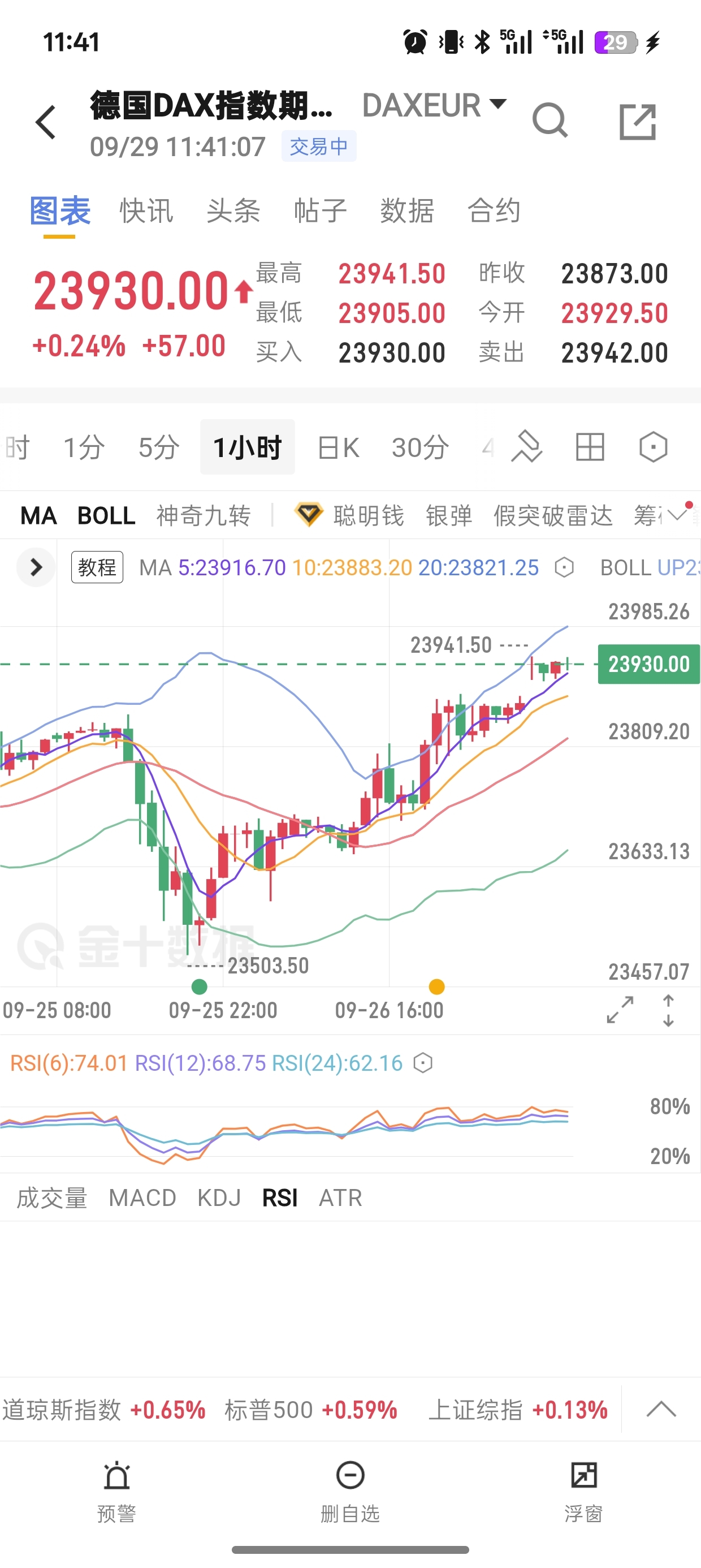Tap the 卖出 23942.00 value
The width and height of the screenshot is (701, 1568).
coord(615,352)
